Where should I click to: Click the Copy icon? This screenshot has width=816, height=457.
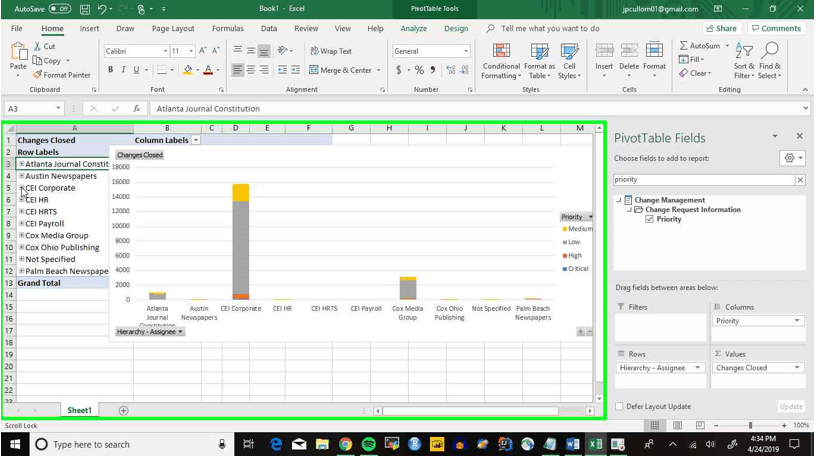(x=37, y=60)
